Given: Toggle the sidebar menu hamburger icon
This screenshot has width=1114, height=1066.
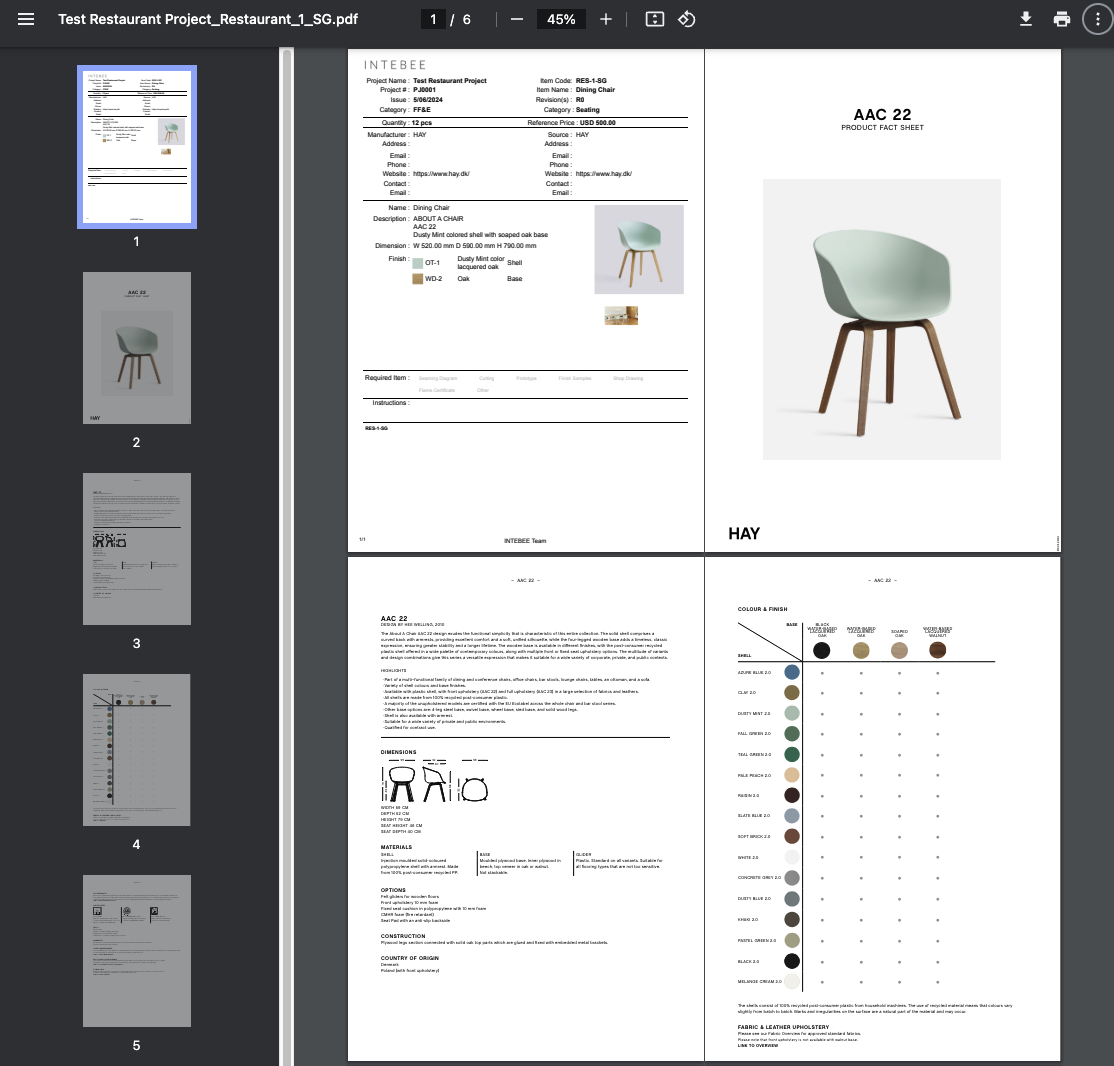Looking at the screenshot, I should 26,19.
